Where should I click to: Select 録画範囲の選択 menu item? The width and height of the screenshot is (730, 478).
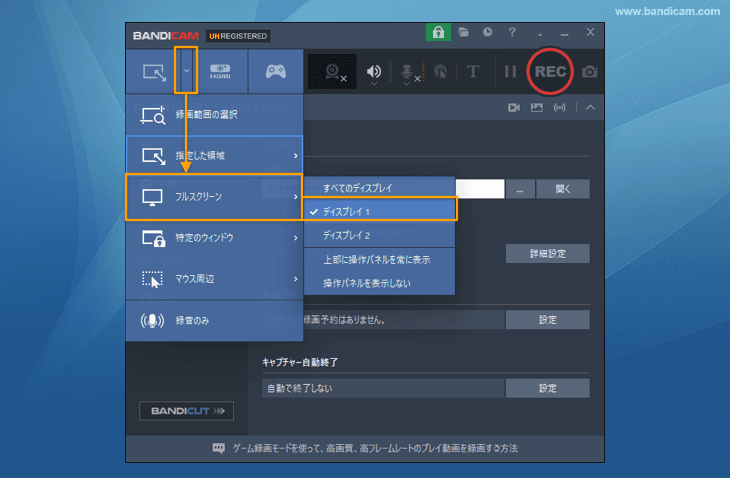tap(215, 114)
